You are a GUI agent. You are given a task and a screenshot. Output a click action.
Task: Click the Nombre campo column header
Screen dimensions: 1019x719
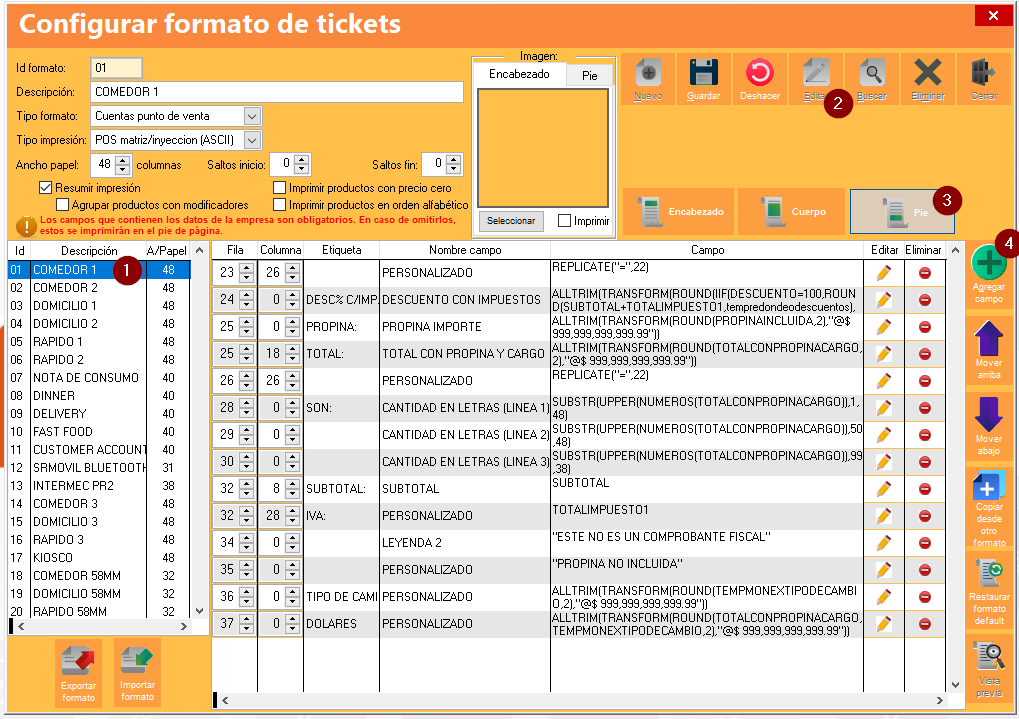(x=465, y=250)
